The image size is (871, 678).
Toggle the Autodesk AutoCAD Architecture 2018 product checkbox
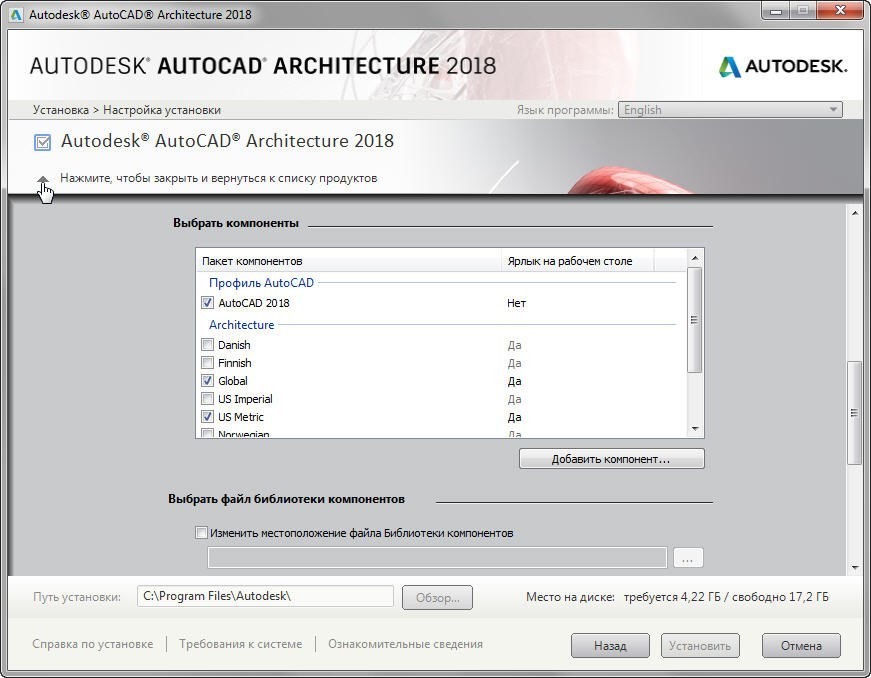tap(42, 142)
